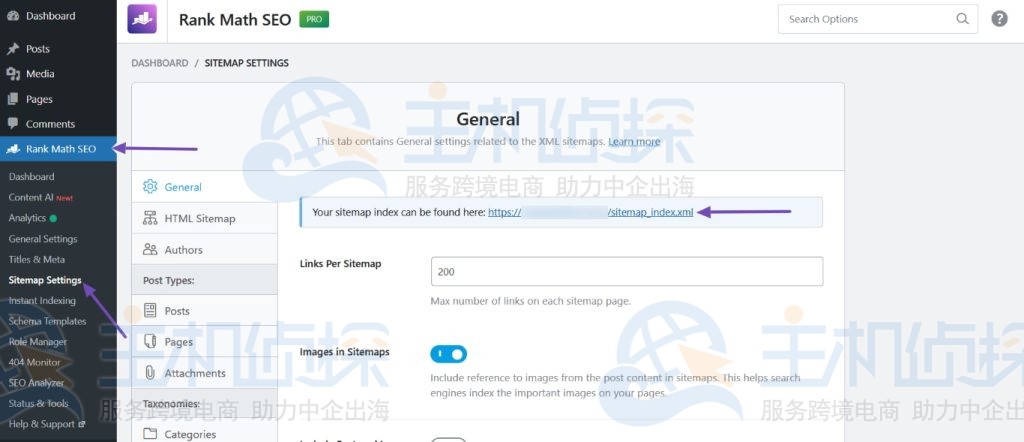Screen dimensions: 1024x442
Task: Open General Settings submenu item
Action: click(x=43, y=239)
